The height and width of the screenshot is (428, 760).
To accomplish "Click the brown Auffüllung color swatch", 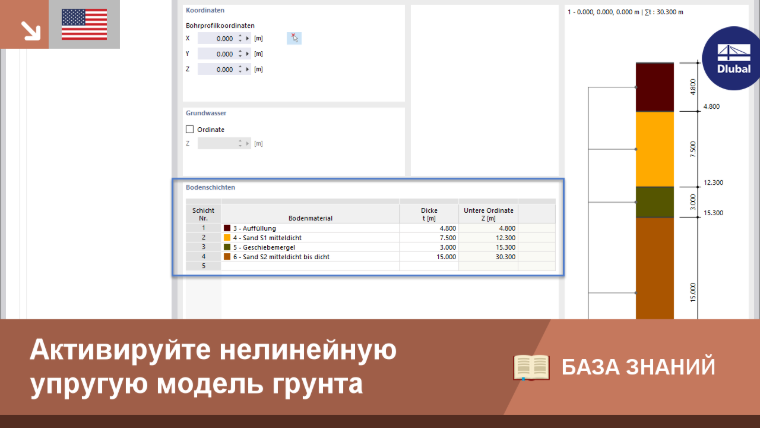I will 227,228.
